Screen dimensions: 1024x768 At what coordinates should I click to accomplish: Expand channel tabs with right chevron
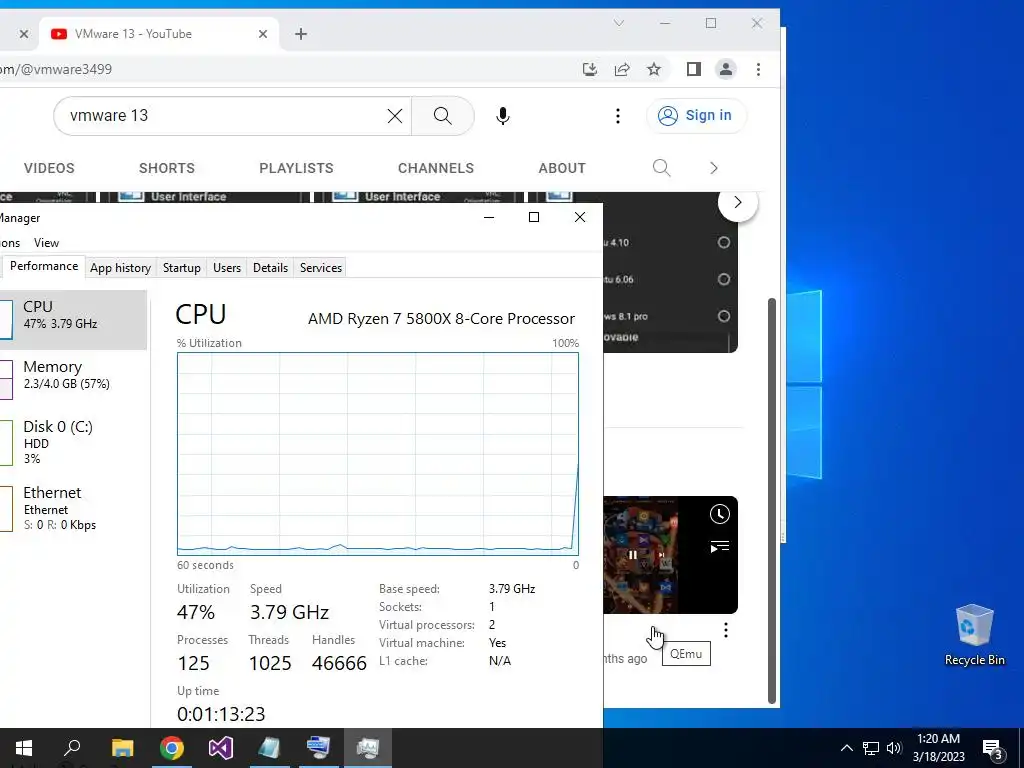tap(714, 168)
